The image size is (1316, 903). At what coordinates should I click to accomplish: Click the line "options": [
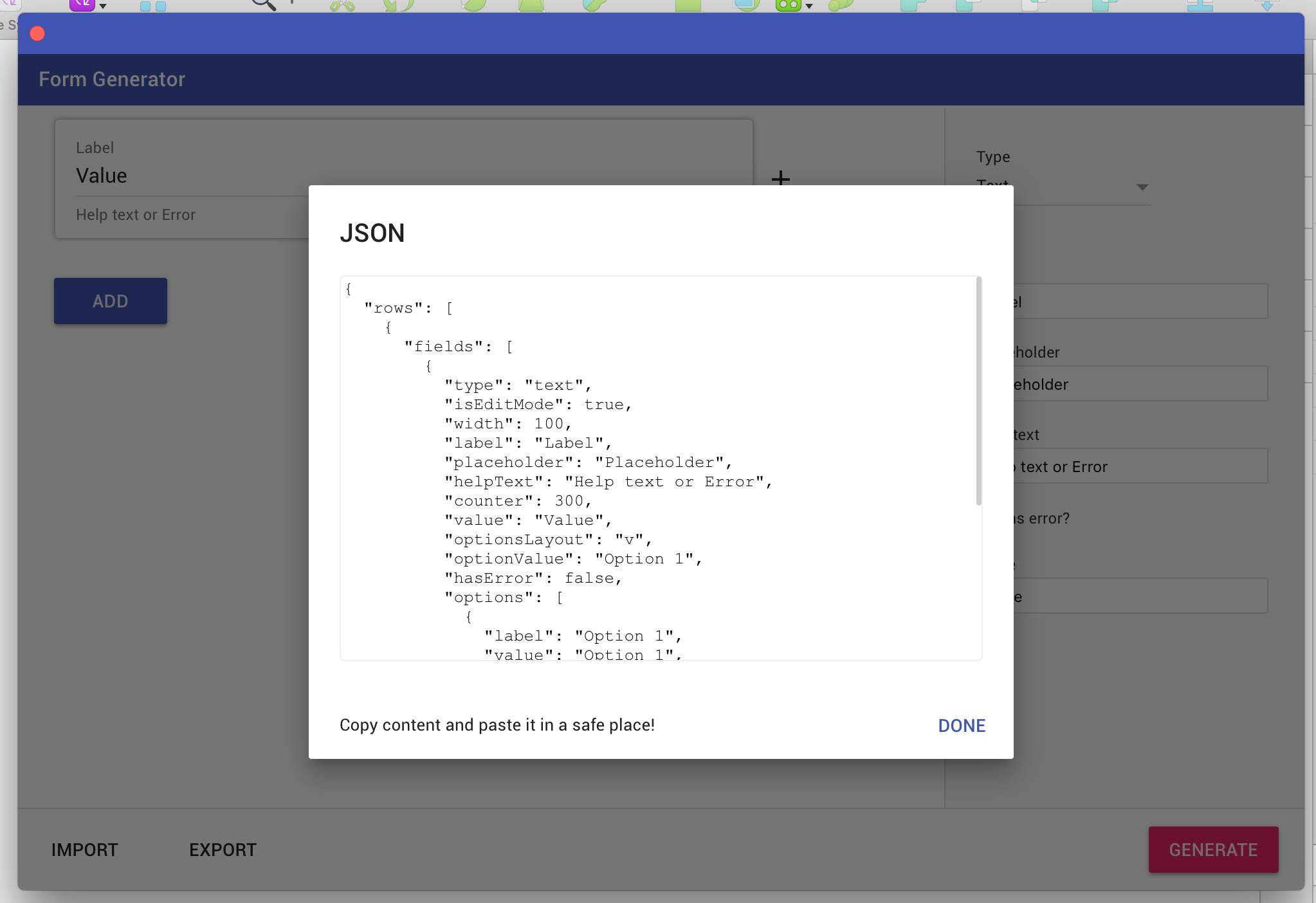click(504, 597)
